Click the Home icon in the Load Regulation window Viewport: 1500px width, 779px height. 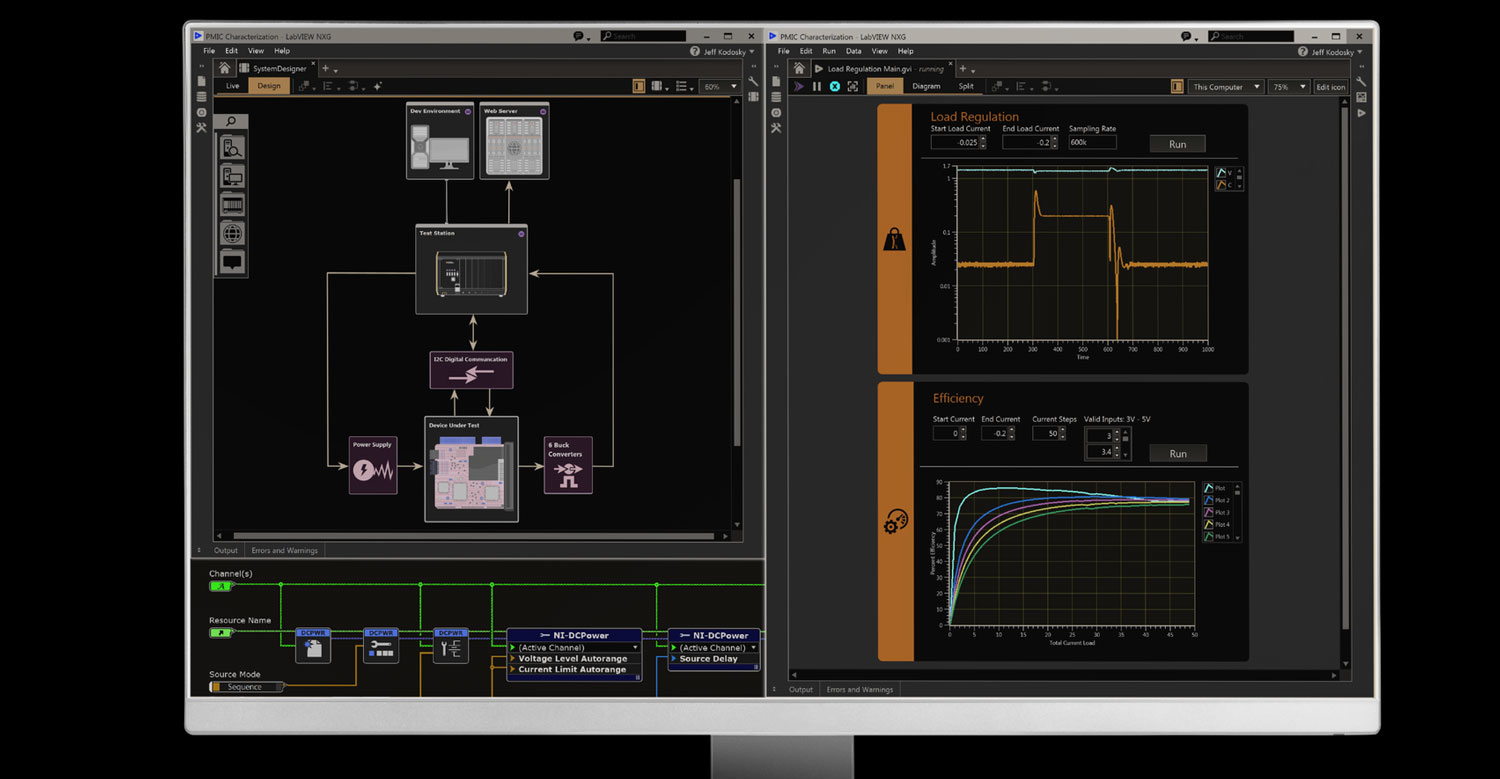(x=797, y=67)
